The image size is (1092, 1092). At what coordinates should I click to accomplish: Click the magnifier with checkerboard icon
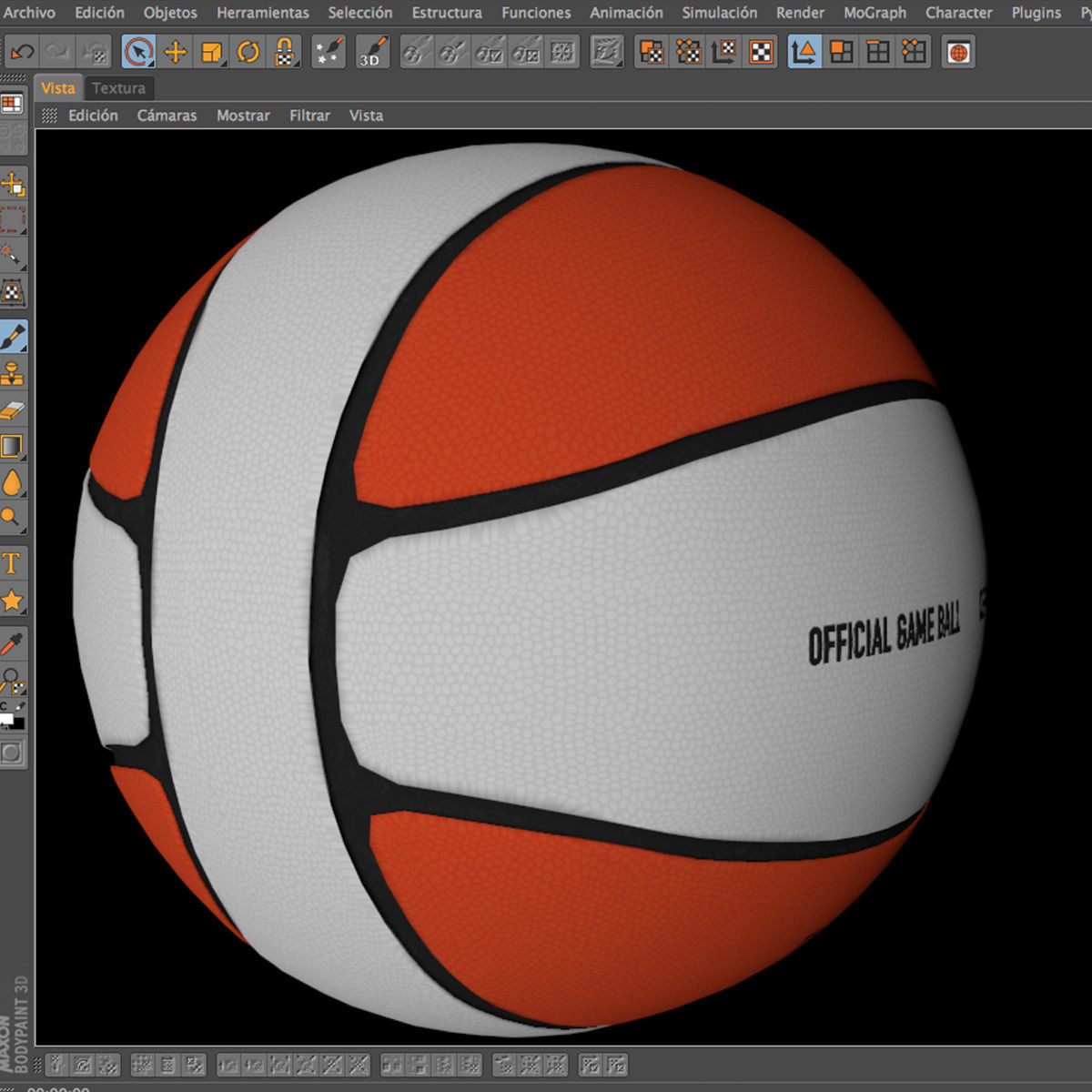coord(13,682)
